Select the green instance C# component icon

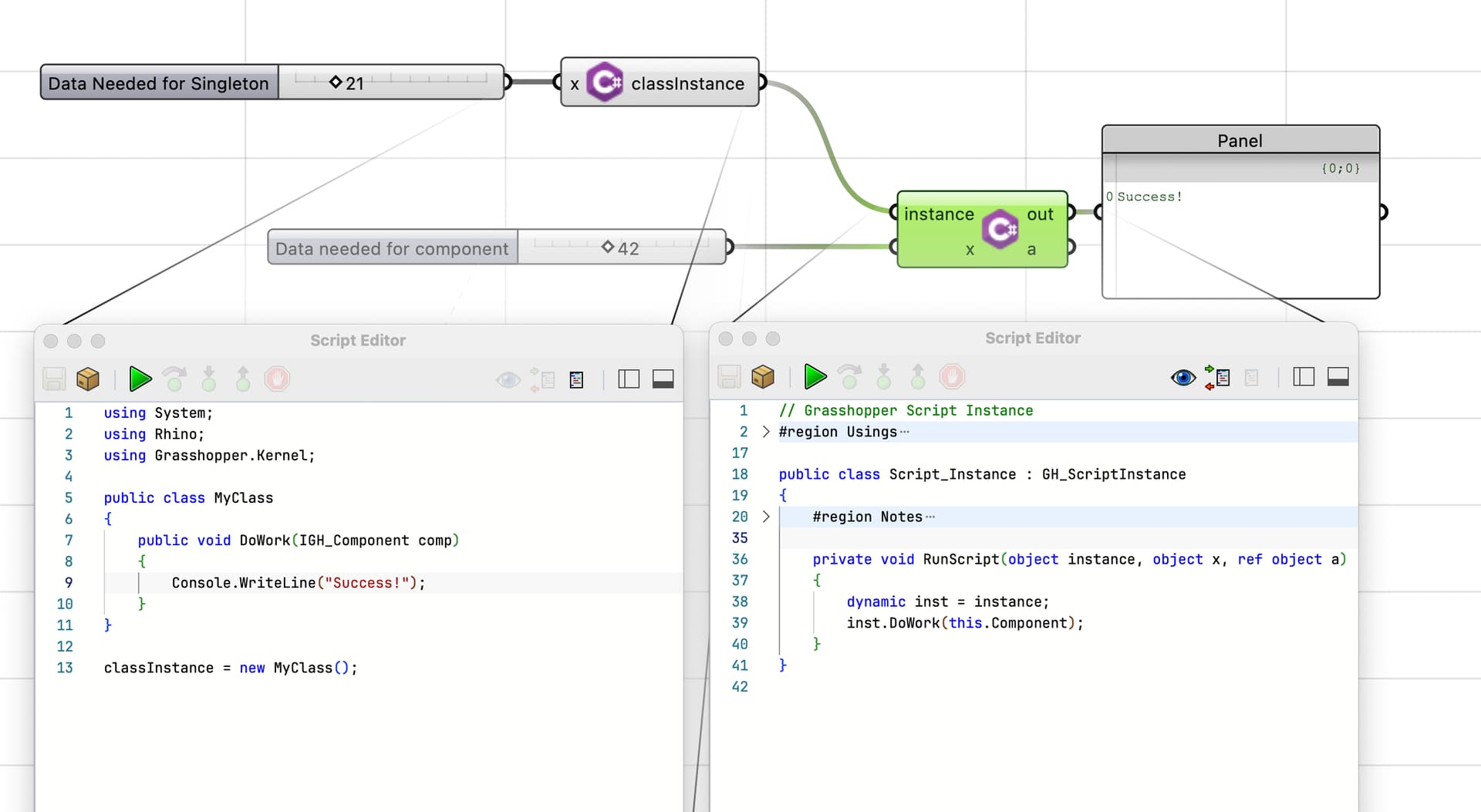coord(1000,229)
